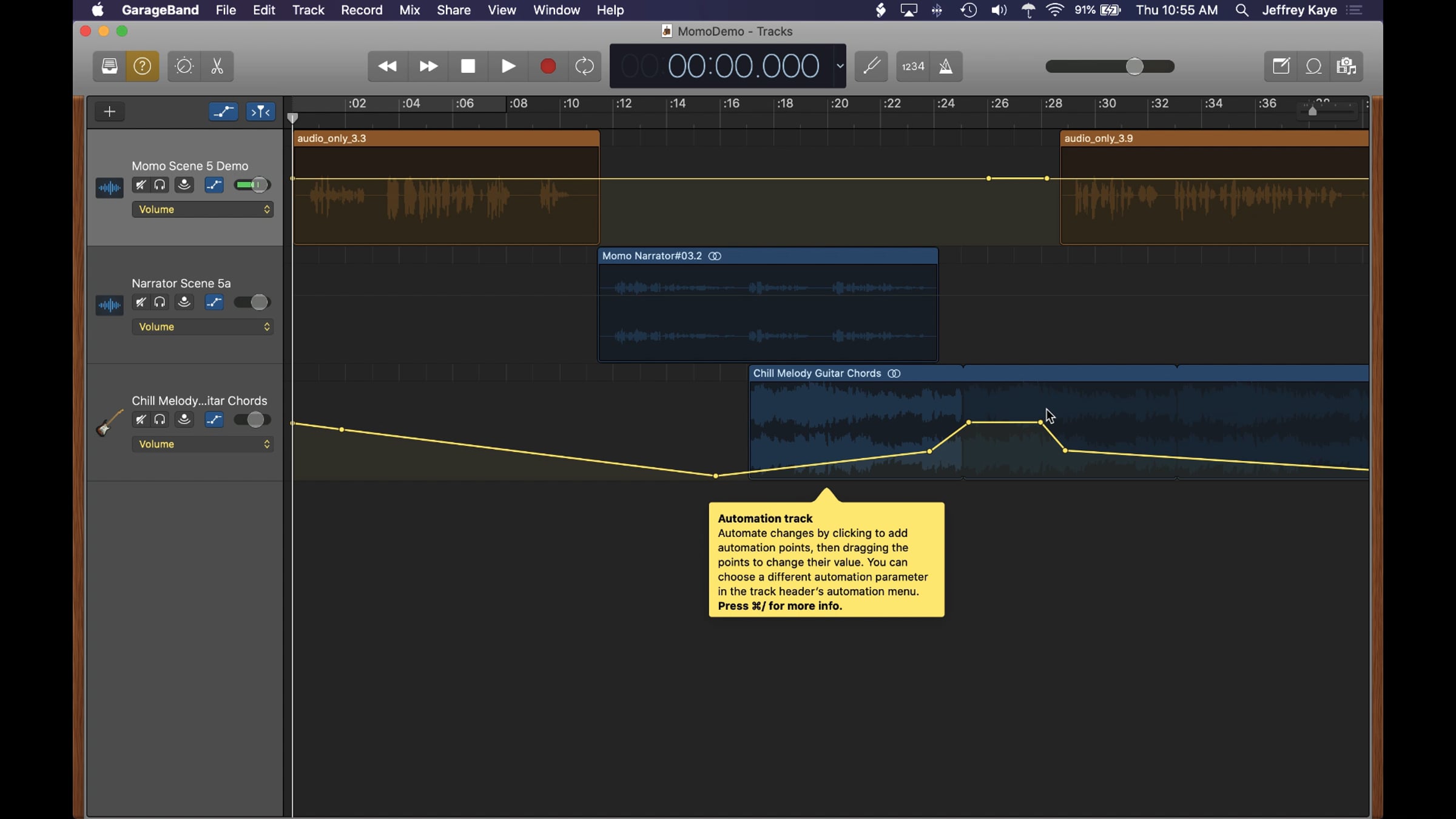Click the Quick Help question mark button
The image size is (1456, 819).
(143, 66)
